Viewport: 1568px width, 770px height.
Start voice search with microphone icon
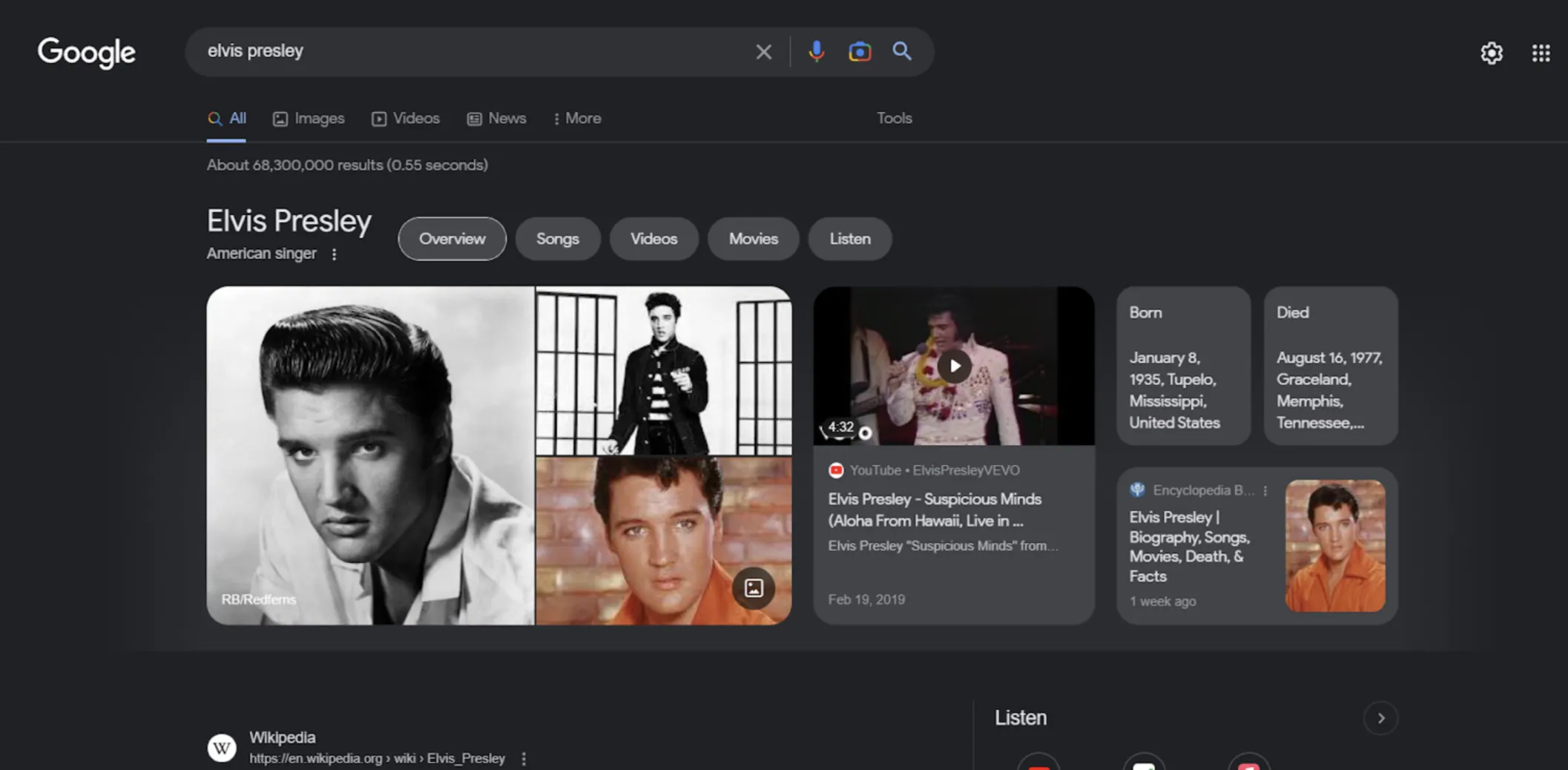(x=817, y=51)
